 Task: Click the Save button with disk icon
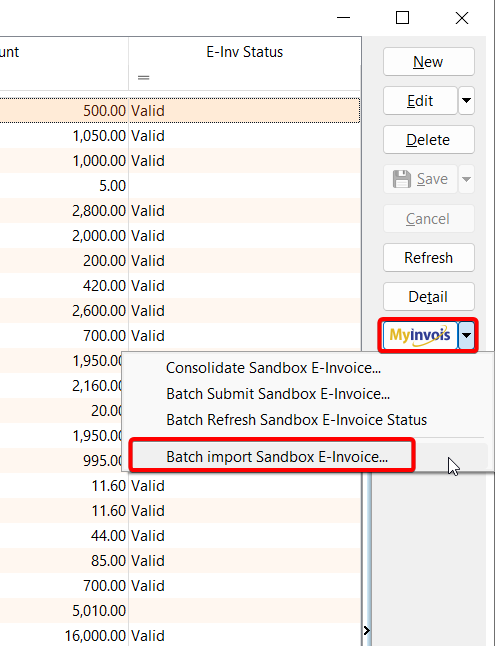[420, 179]
